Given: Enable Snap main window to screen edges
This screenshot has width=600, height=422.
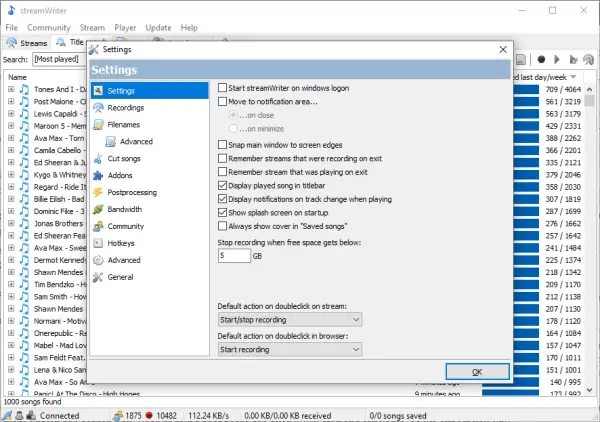Looking at the screenshot, I should coord(222,145).
